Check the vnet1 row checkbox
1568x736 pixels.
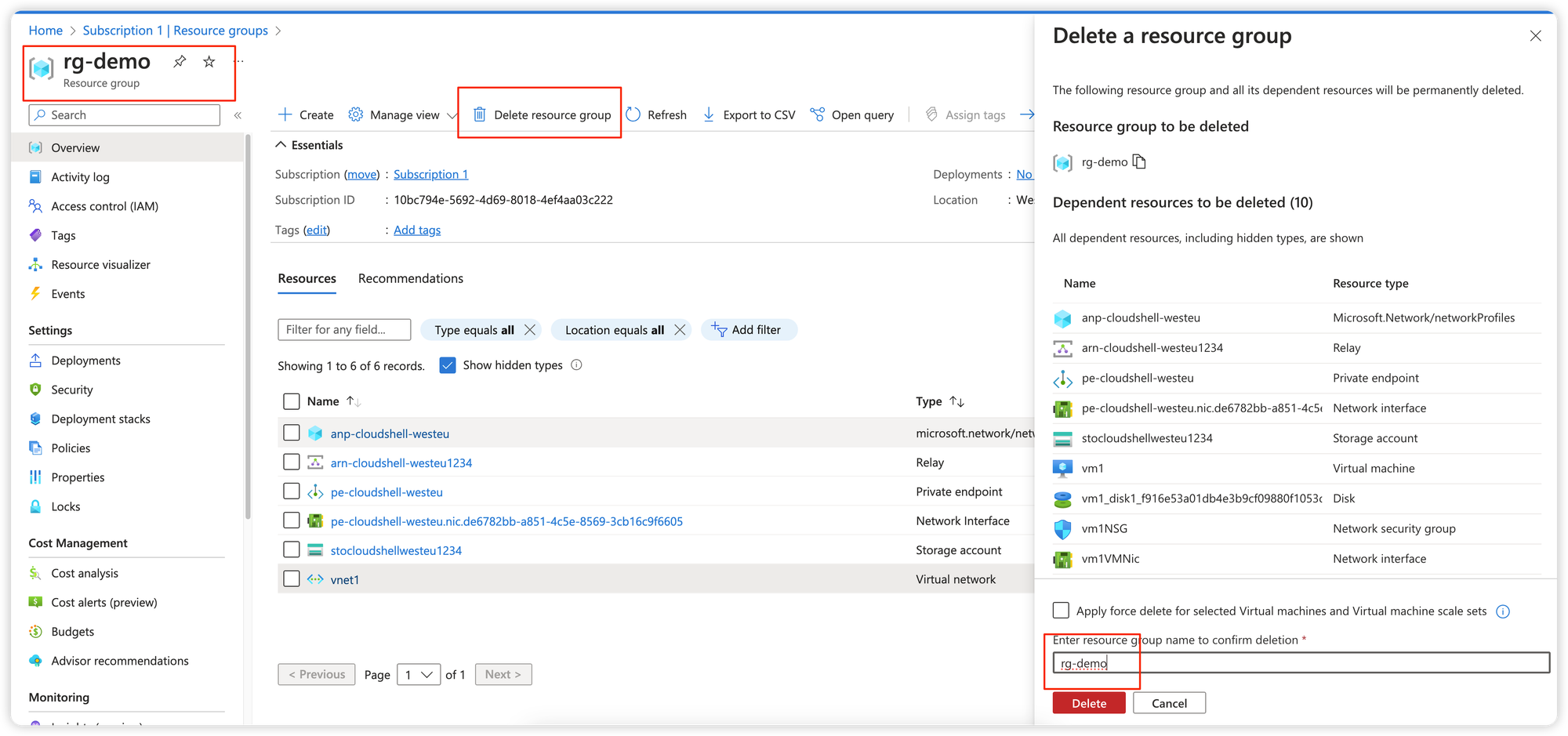pyautogui.click(x=291, y=579)
